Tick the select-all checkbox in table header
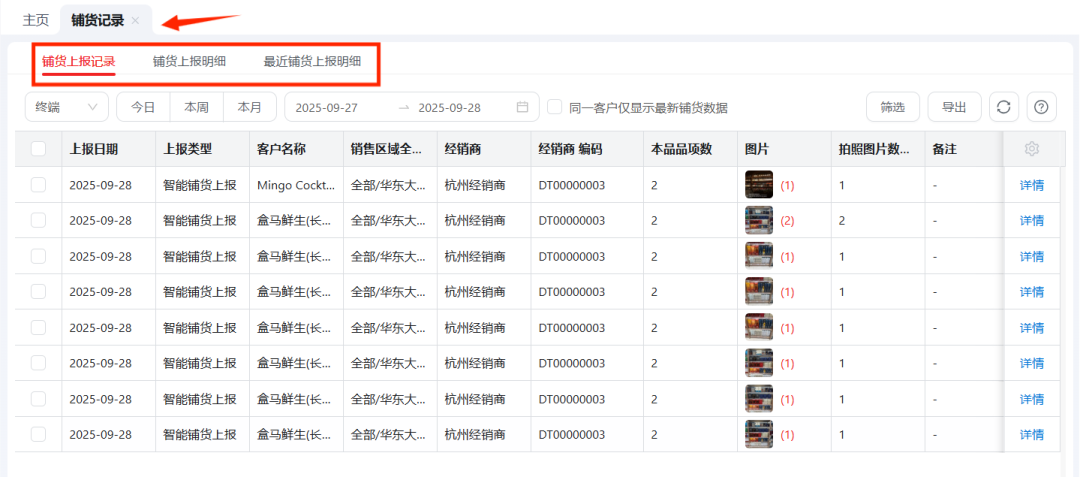1080x477 pixels. click(x=39, y=149)
